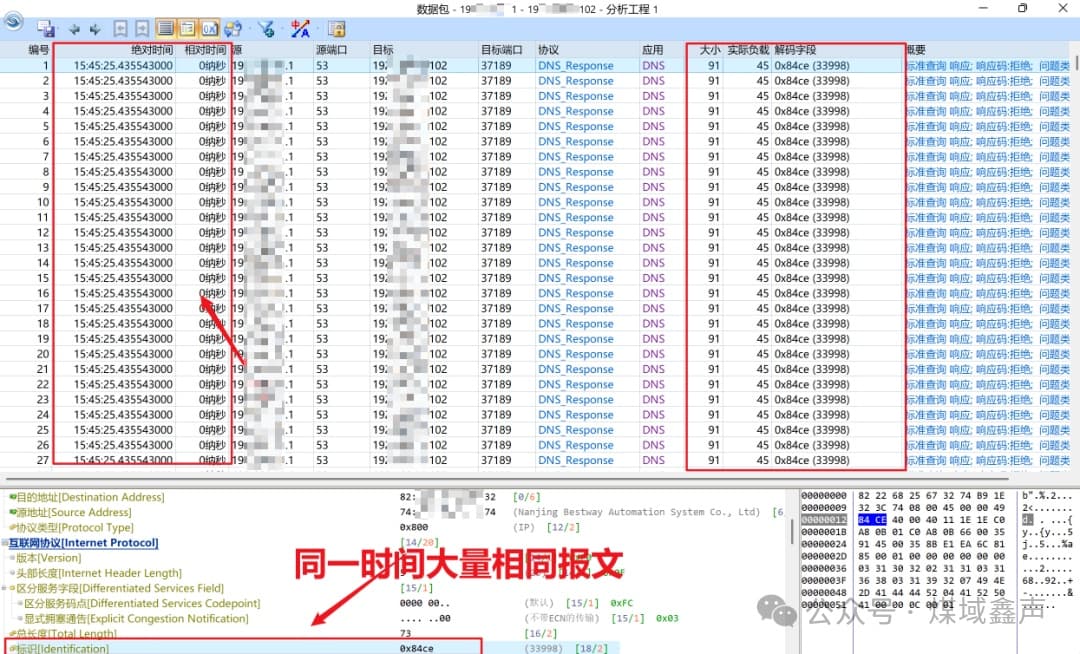
Task: Go to previous packet with left arrow
Action: [x=74, y=29]
